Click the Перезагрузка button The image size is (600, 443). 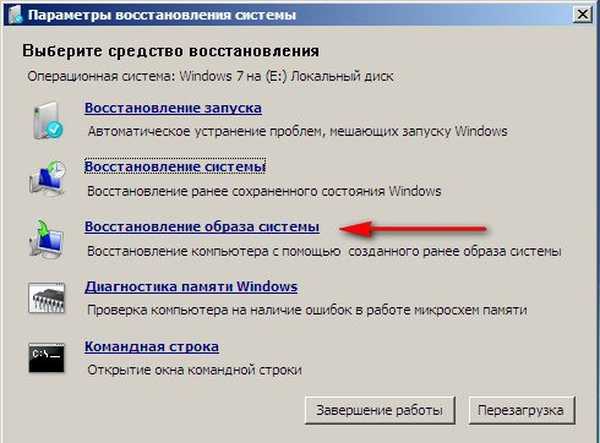tap(521, 410)
